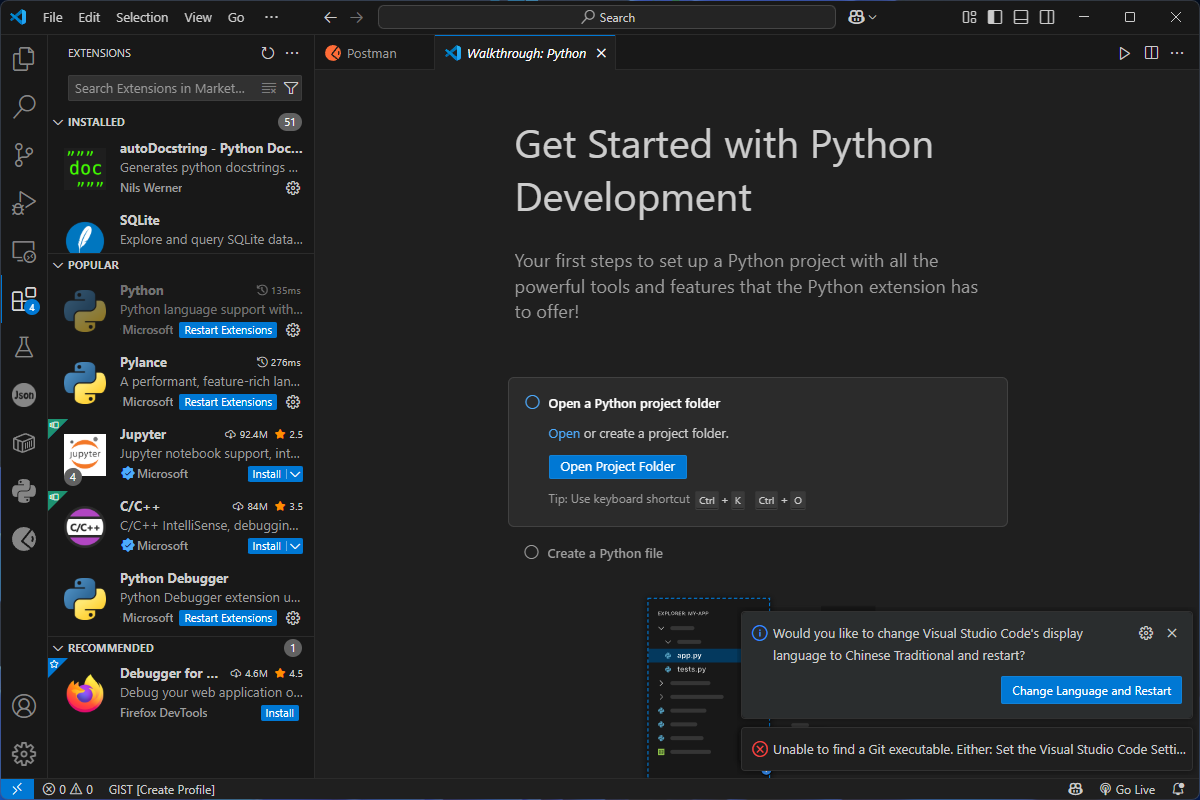This screenshot has height=800, width=1200.
Task: Close the Walkthrough: Python tab
Action: [601, 53]
